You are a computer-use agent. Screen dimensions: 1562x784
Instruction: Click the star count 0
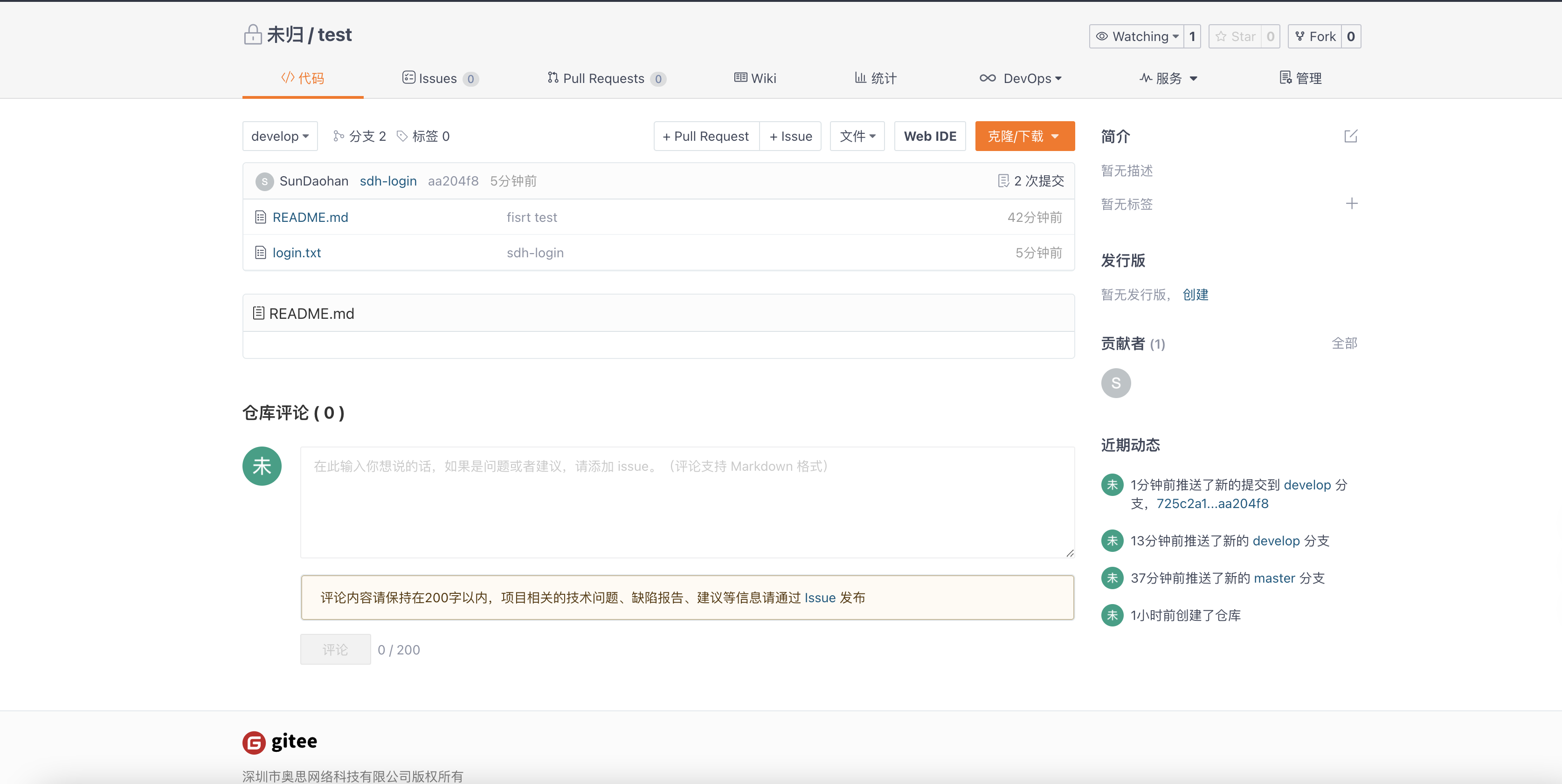[1270, 36]
